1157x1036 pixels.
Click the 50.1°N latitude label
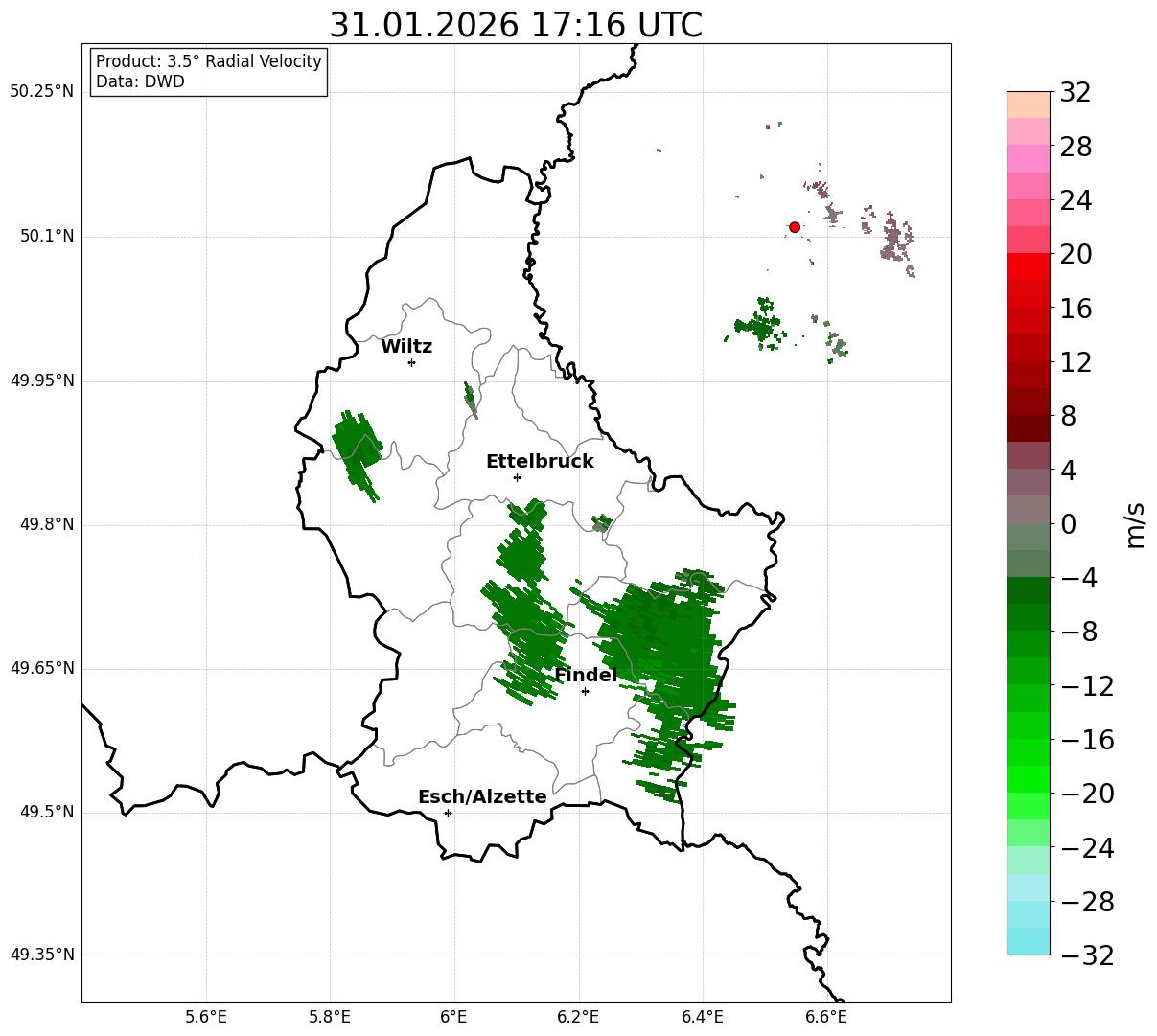pyautogui.click(x=47, y=236)
